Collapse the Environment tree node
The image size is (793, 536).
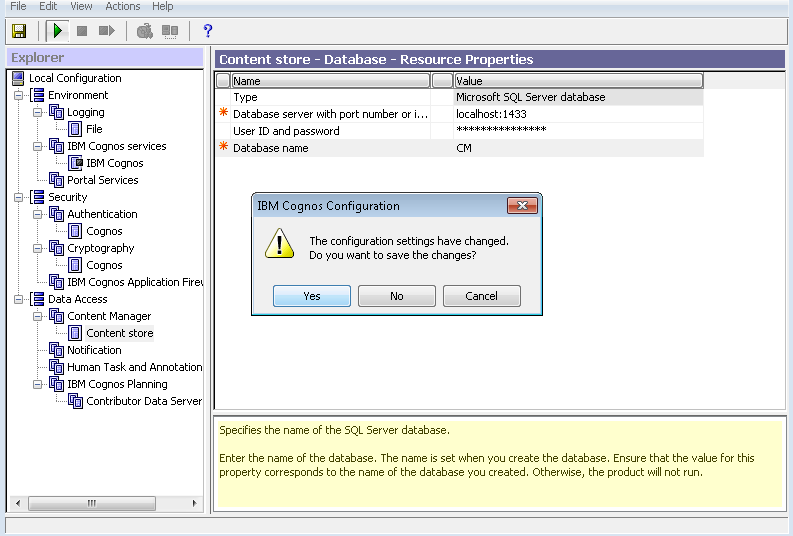point(19,95)
